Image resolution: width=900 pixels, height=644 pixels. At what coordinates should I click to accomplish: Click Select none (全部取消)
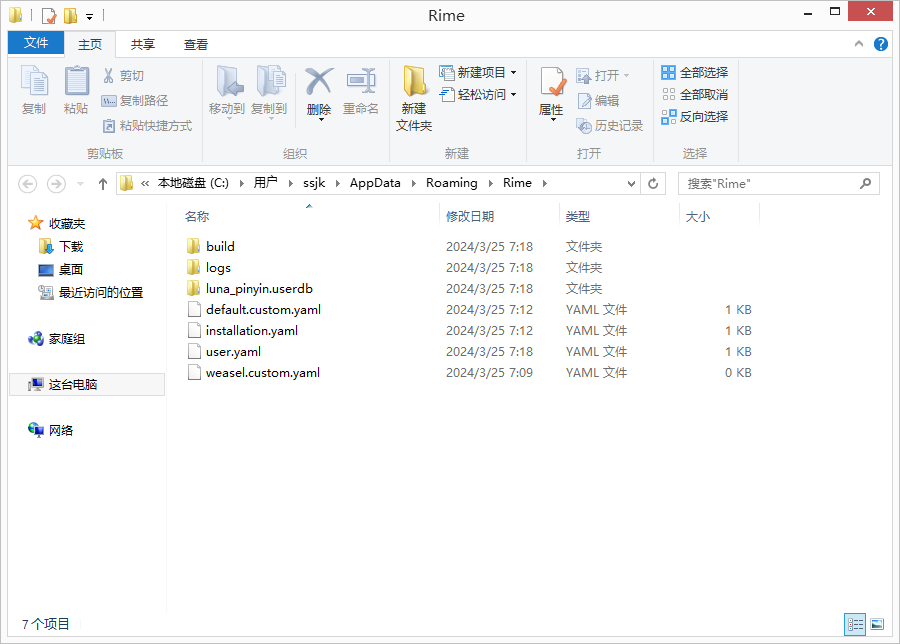[695, 94]
